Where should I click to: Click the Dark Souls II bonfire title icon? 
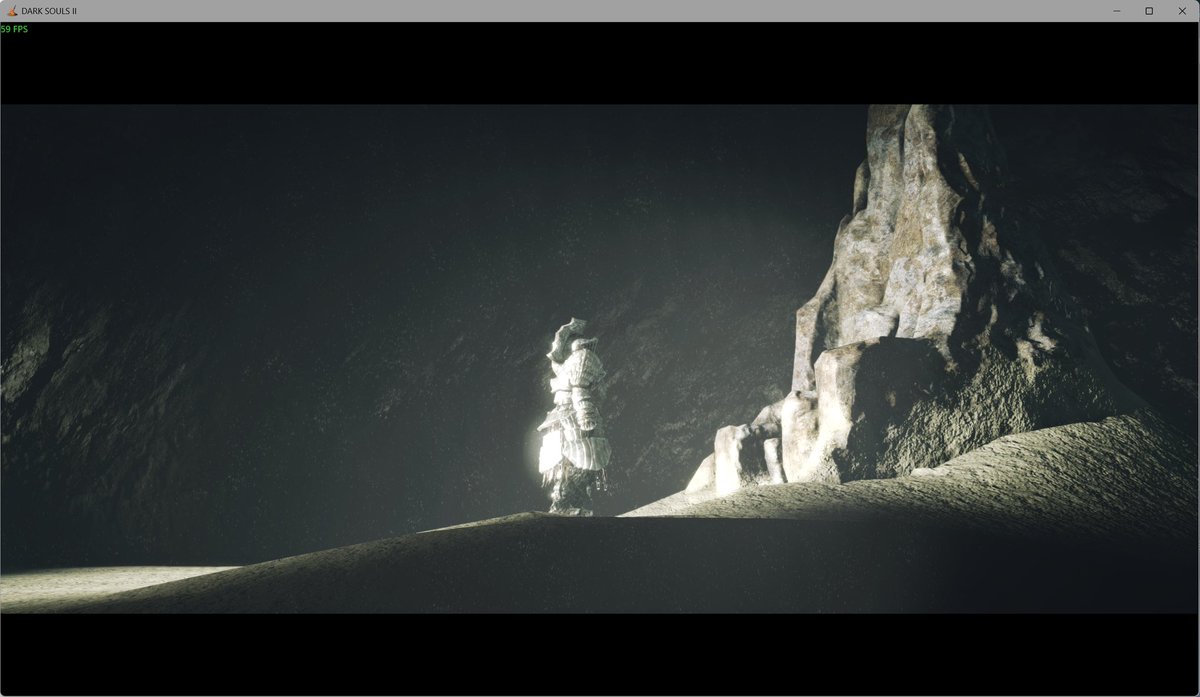[12, 11]
